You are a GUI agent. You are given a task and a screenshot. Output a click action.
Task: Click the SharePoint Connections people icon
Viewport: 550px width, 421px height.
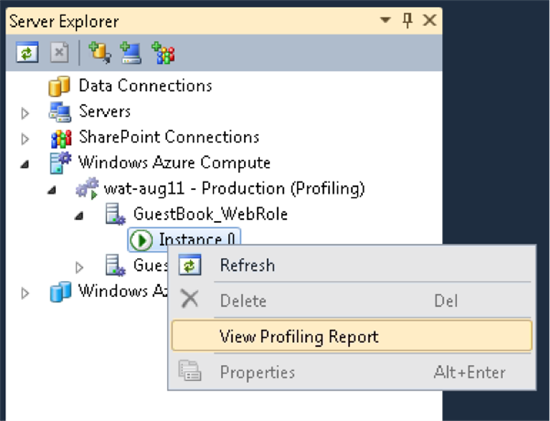click(x=61, y=138)
